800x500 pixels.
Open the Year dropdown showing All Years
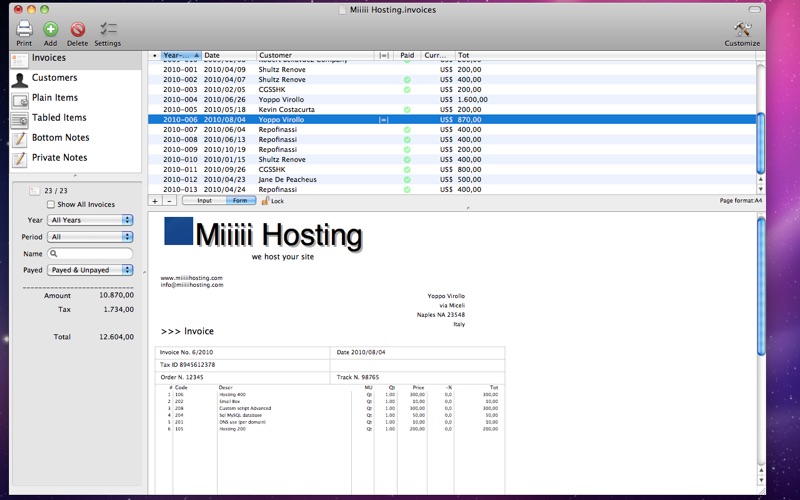[90, 220]
